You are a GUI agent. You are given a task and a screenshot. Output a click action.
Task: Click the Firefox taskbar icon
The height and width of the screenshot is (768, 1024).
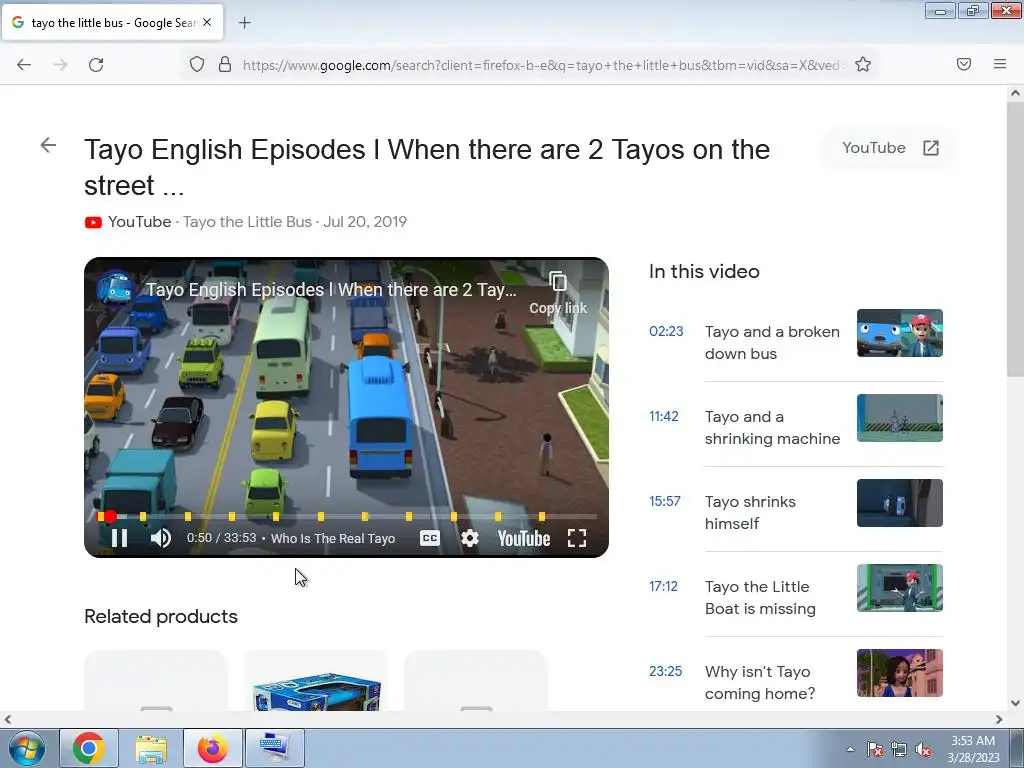pyautogui.click(x=213, y=748)
